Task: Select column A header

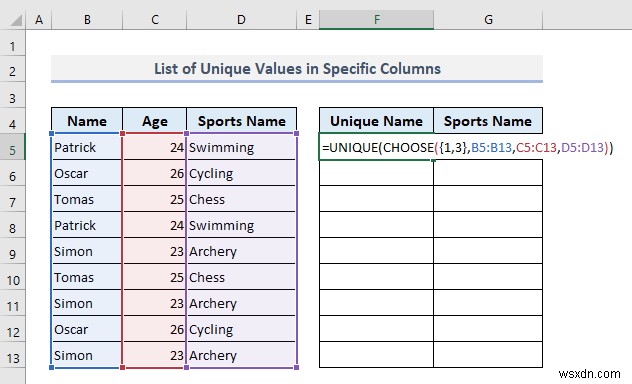Action: pyautogui.click(x=39, y=20)
